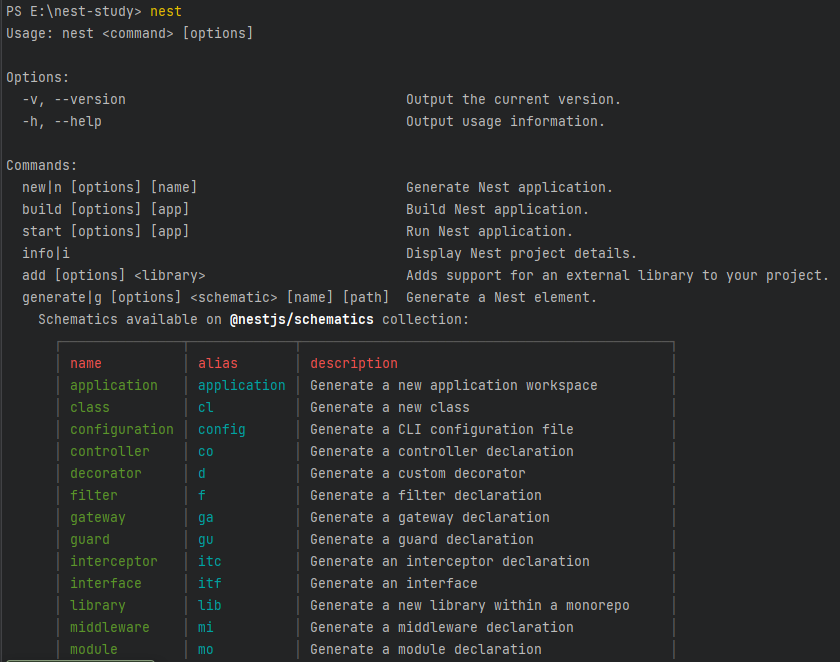Screen dimensions: 840x662
Task: Click 'add [options] <library>' command
Action: click(x=114, y=275)
